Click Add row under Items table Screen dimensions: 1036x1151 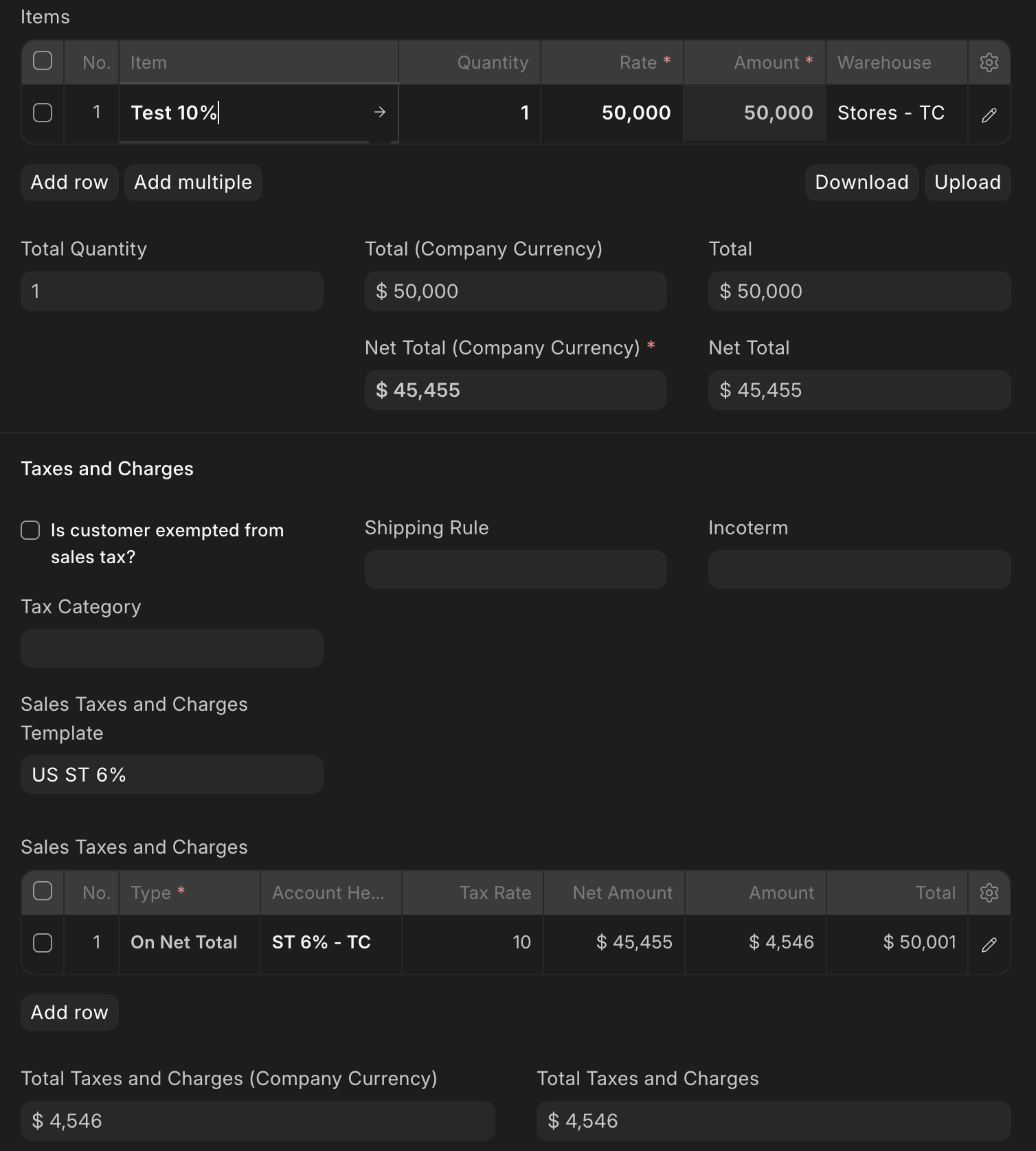(69, 183)
